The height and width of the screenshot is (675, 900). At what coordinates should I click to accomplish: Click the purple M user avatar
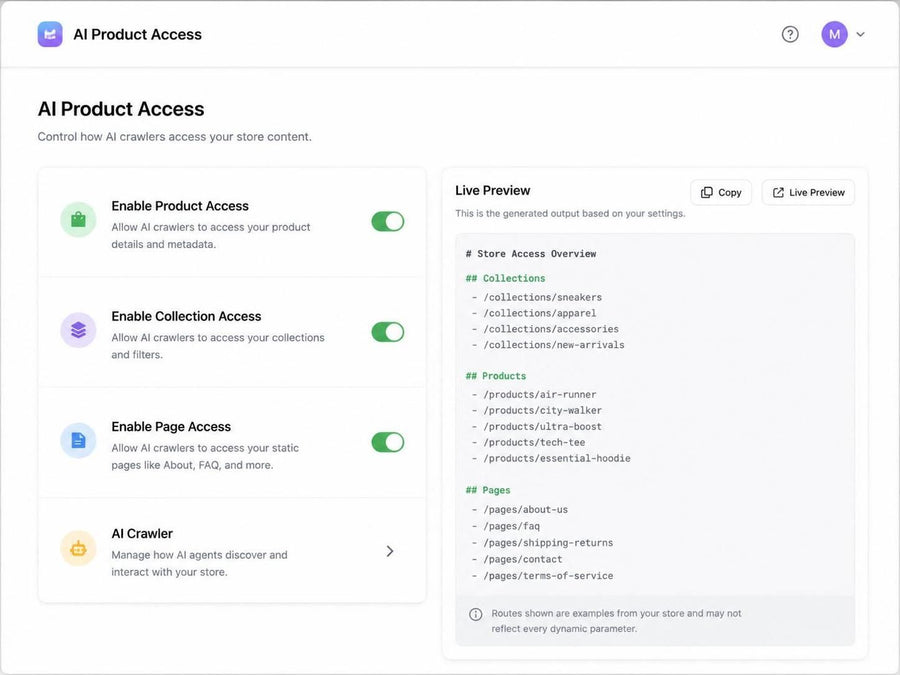tap(834, 34)
